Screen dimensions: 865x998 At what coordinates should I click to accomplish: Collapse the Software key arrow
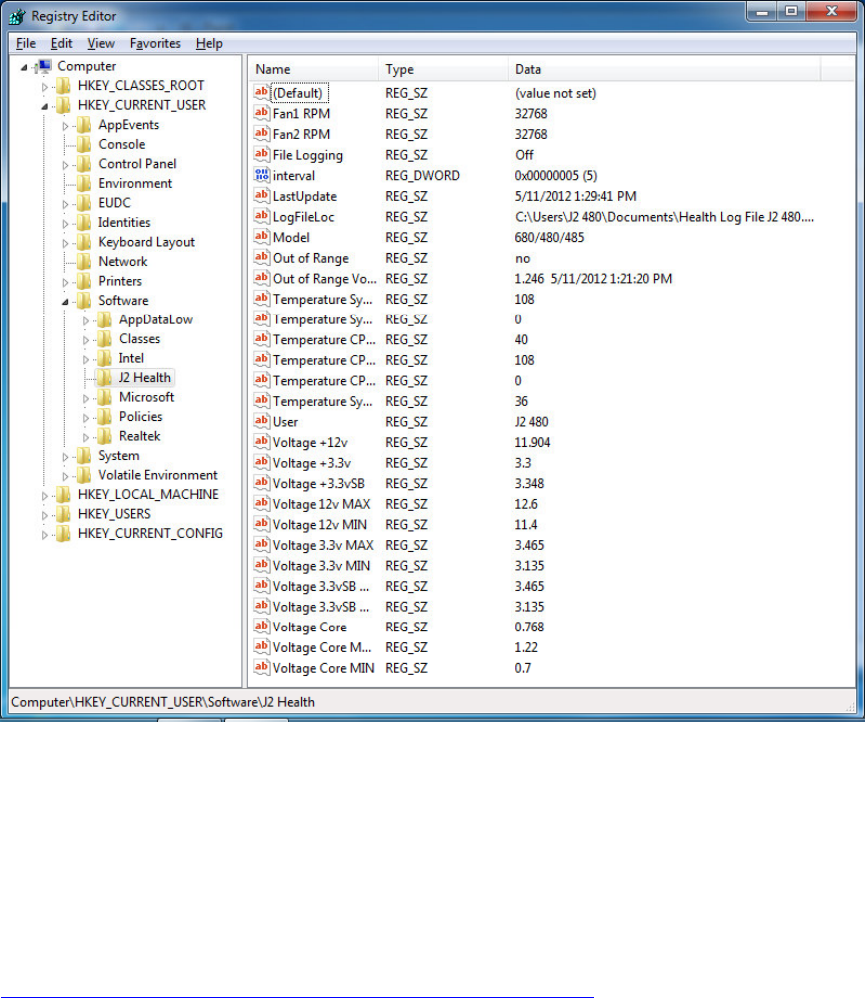[x=65, y=302]
